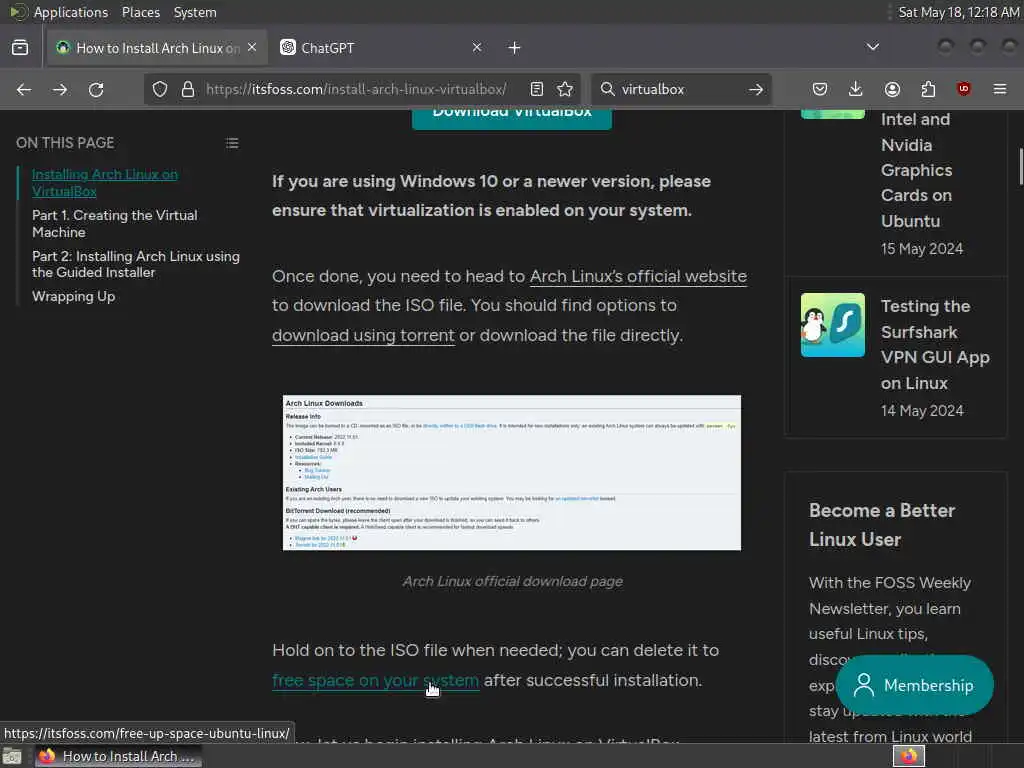The width and height of the screenshot is (1024, 768).
Task: Open the free space on your system link
Action: tap(376, 680)
